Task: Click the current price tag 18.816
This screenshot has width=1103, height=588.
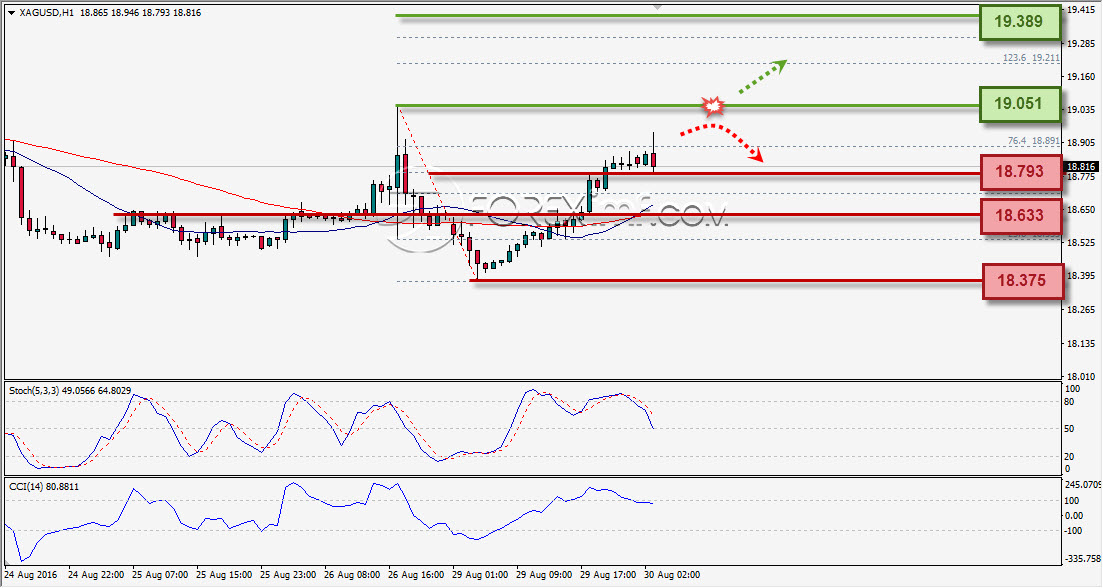Action: pos(1081,167)
